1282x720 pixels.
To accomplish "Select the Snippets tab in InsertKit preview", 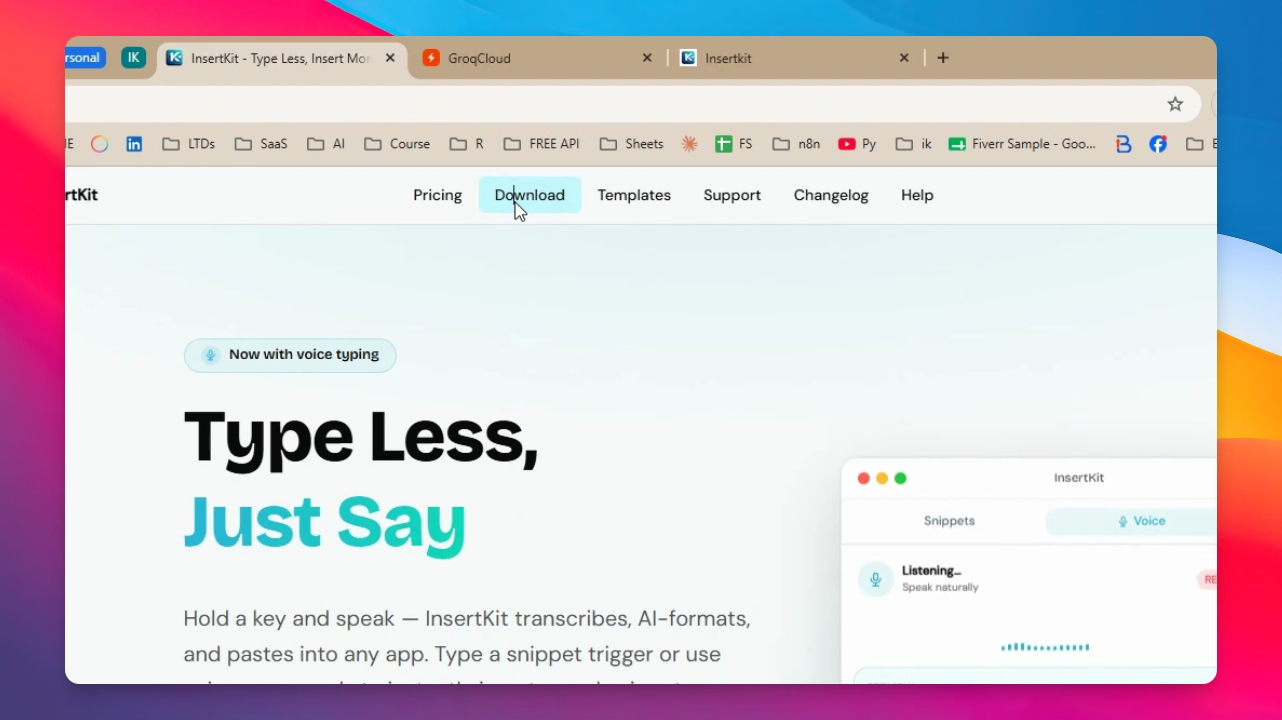I will pyautogui.click(x=949, y=521).
